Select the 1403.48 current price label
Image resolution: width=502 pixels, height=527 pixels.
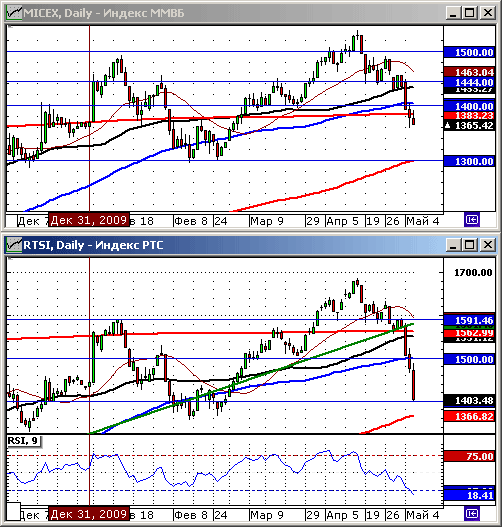pyautogui.click(x=469, y=401)
